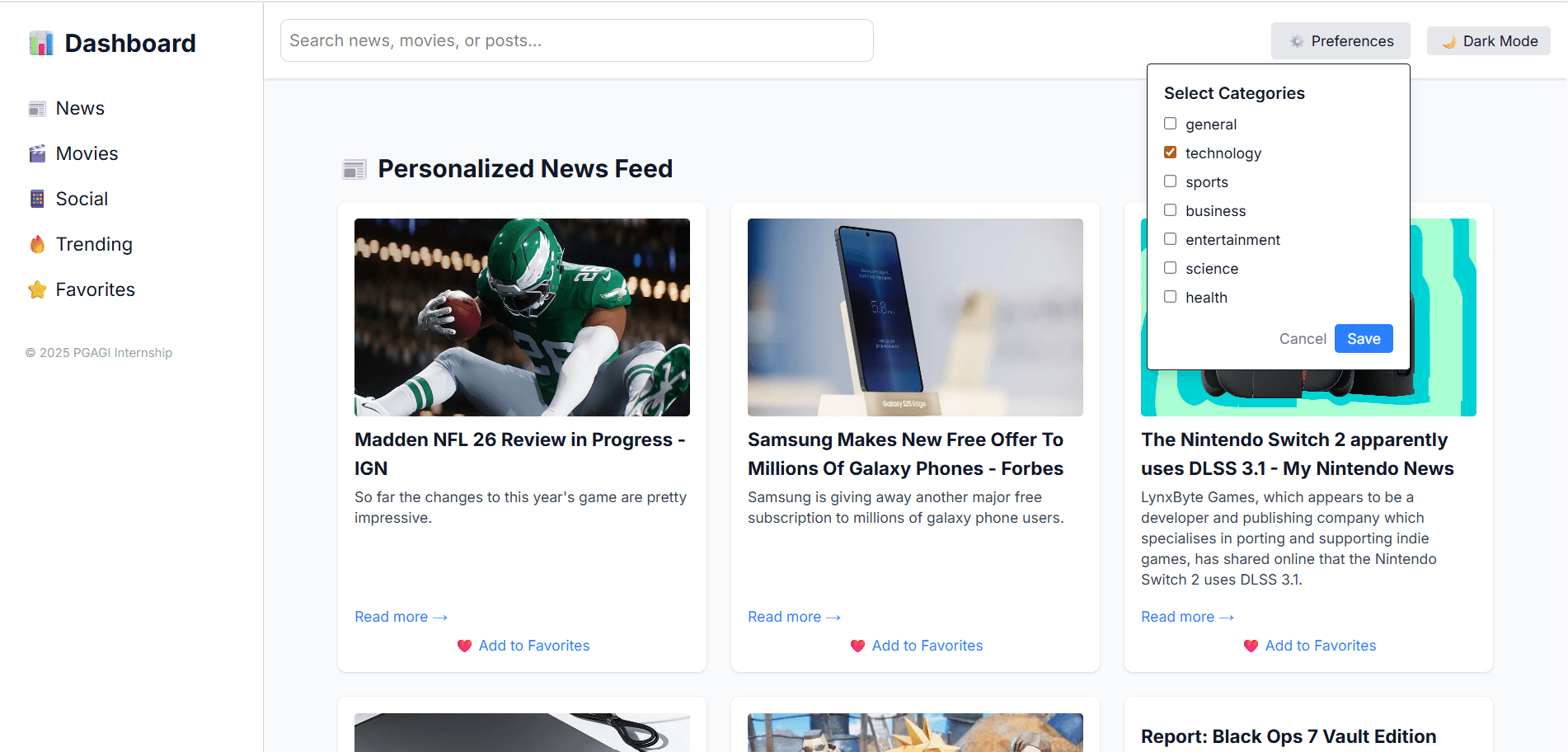Cancel the category selection

coord(1303,339)
